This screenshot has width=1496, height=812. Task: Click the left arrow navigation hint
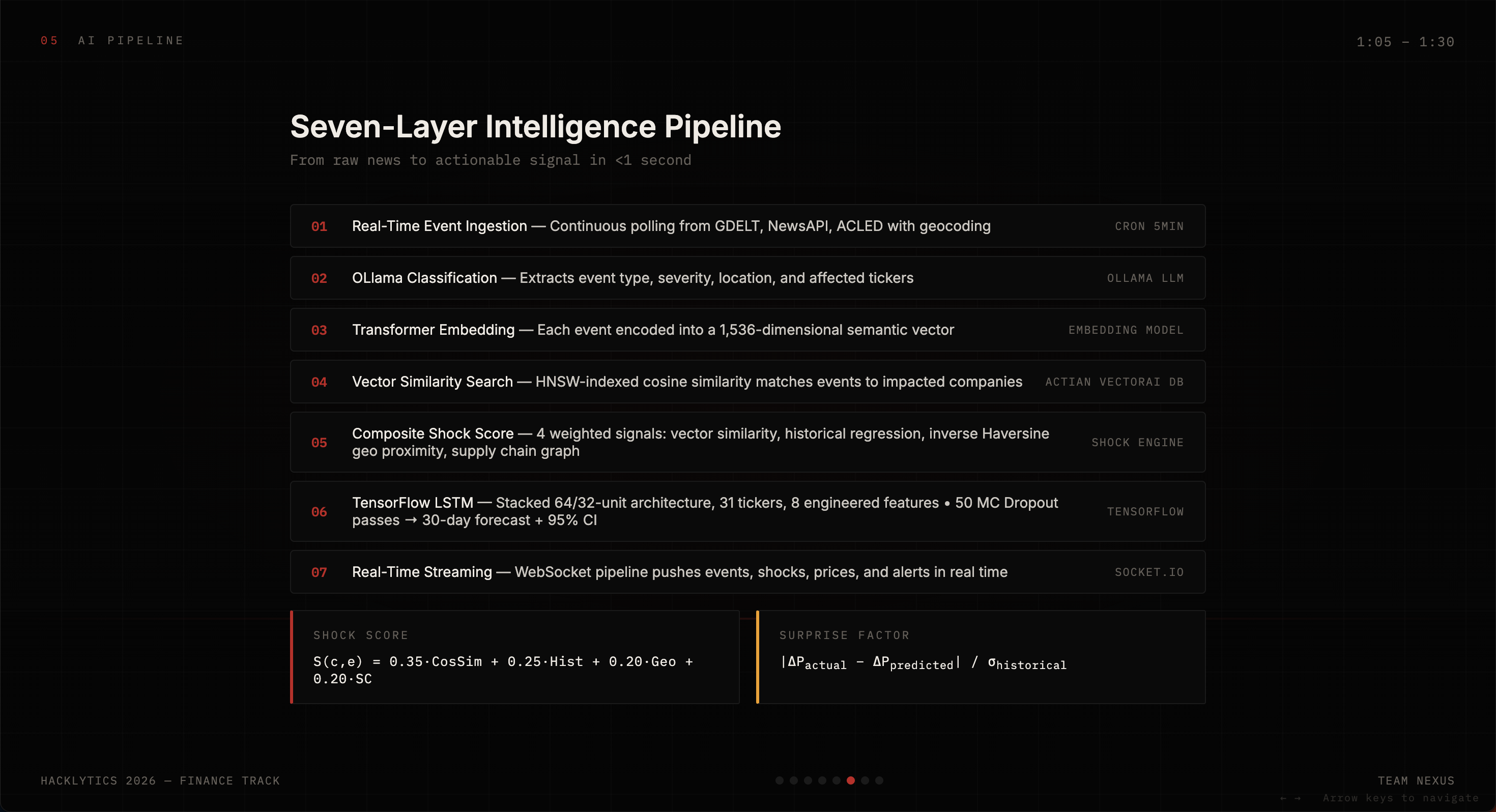point(1283,798)
